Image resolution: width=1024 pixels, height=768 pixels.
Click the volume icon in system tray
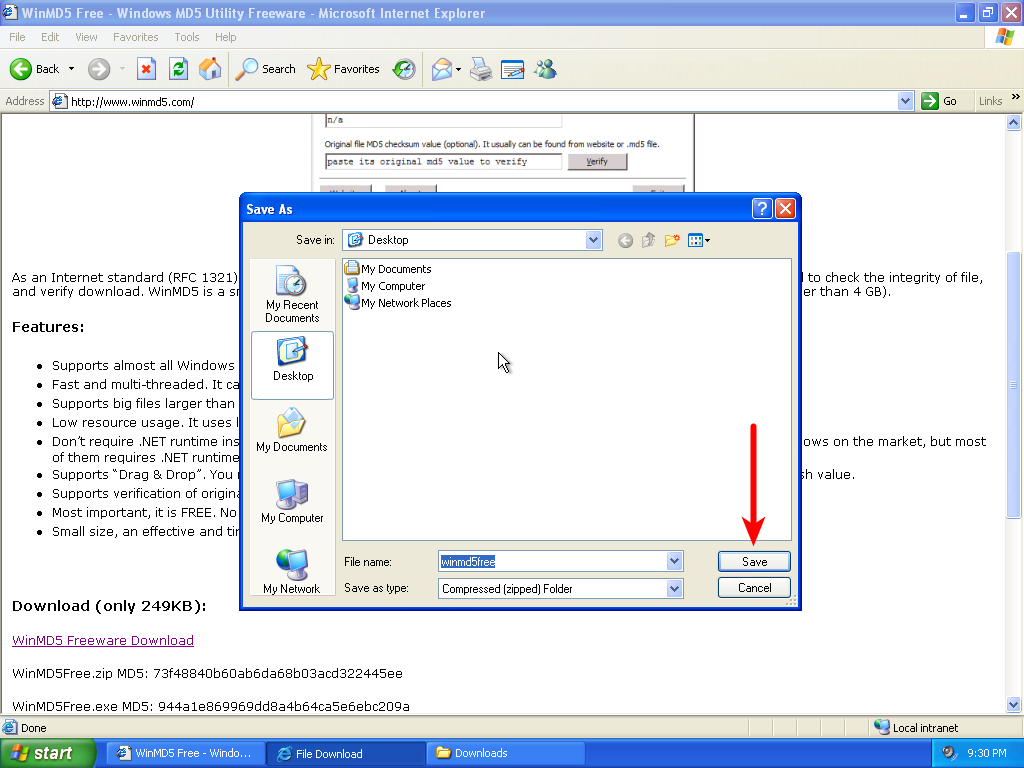[949, 753]
